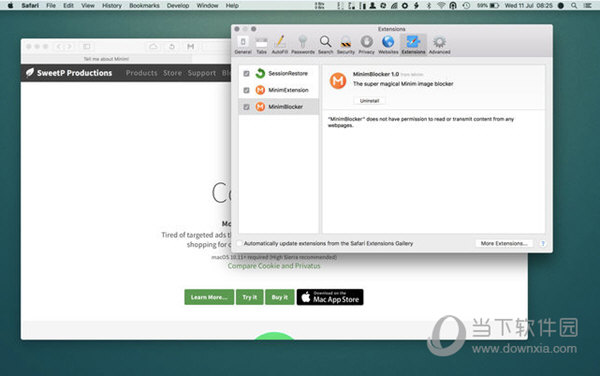Click the green Learn More button
600x376 pixels.
tap(209, 297)
